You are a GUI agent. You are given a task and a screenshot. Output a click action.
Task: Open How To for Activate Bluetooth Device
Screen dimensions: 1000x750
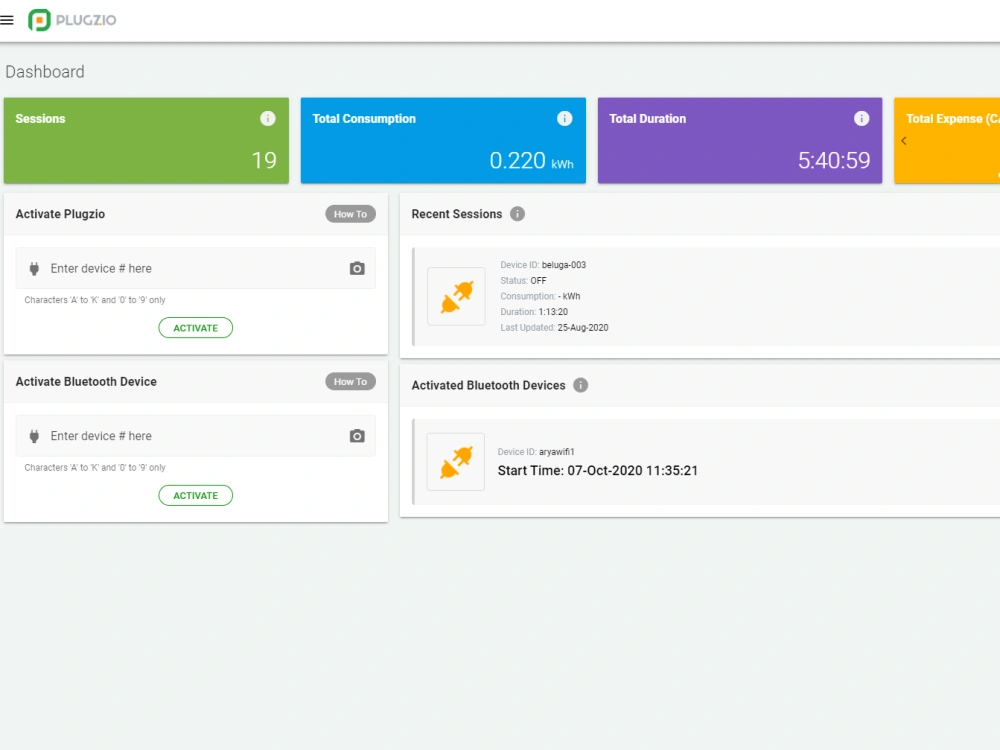point(350,381)
